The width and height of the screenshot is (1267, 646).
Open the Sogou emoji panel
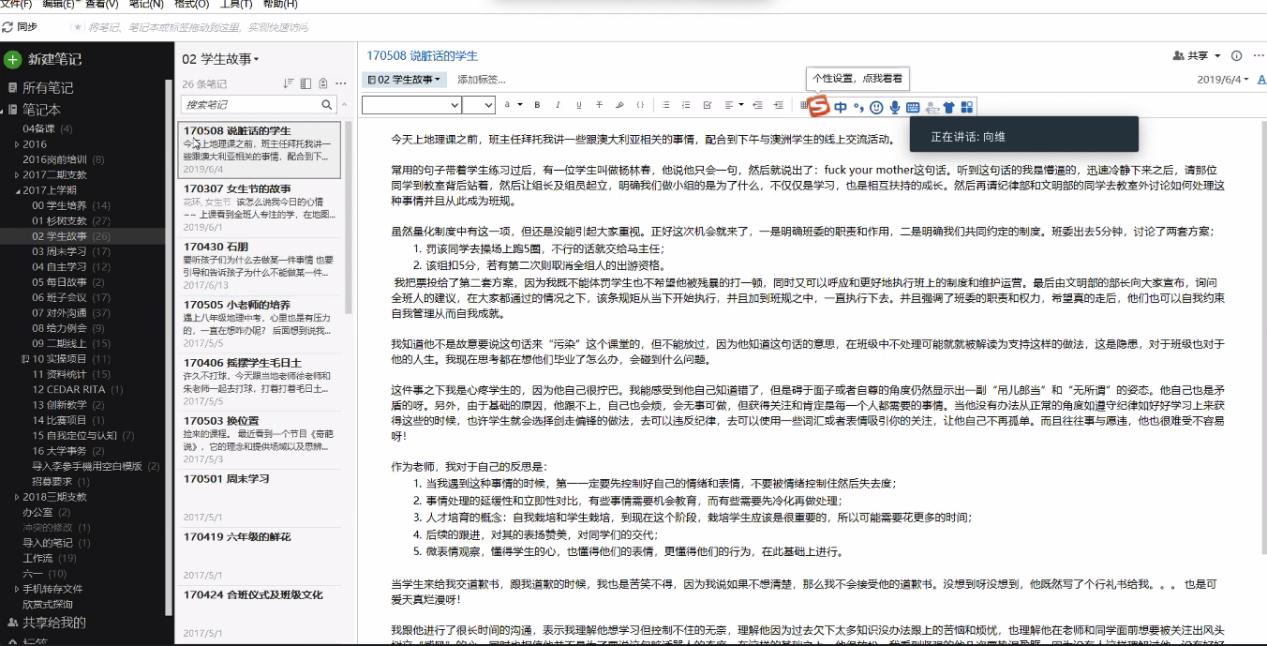pyautogui.click(x=877, y=106)
